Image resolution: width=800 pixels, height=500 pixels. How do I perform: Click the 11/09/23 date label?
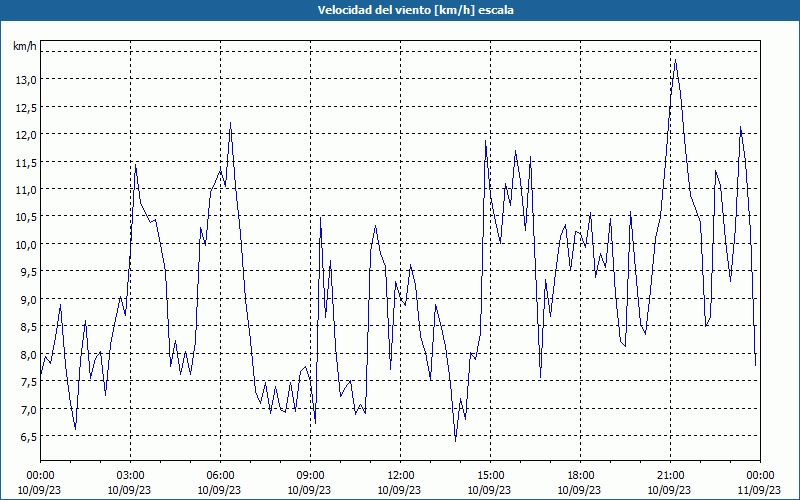point(760,490)
